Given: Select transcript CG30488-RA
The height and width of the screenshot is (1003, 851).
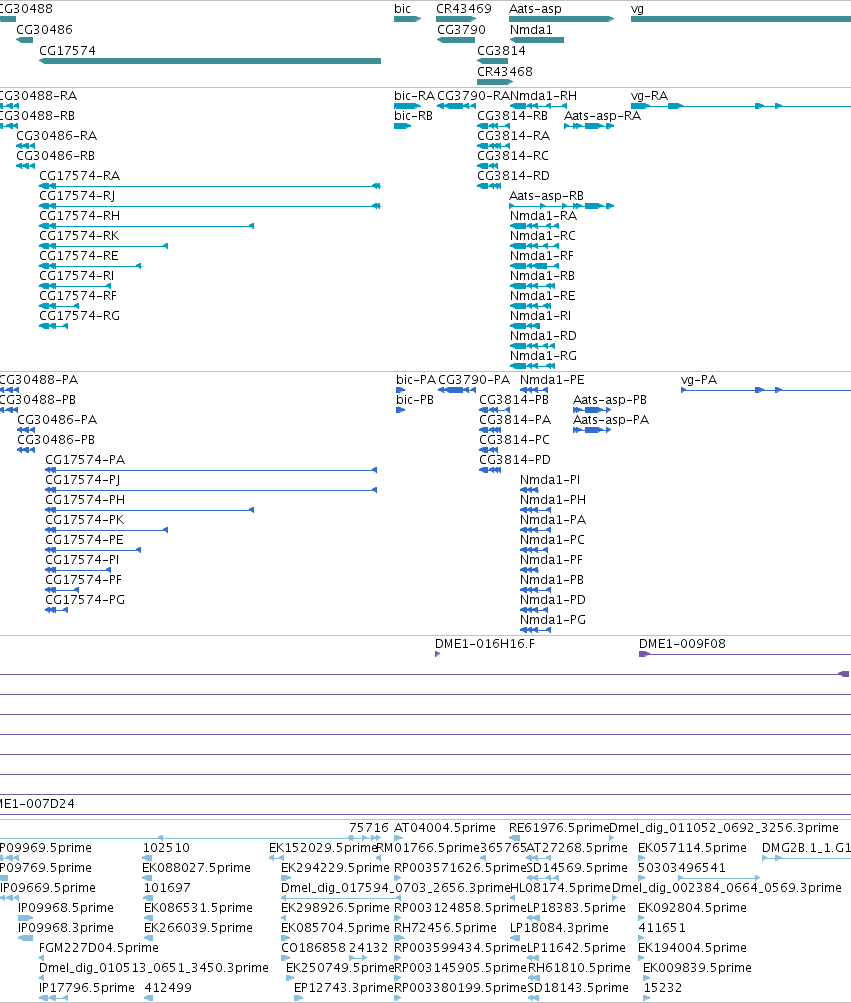Looking at the screenshot, I should pyautogui.click(x=38, y=96).
